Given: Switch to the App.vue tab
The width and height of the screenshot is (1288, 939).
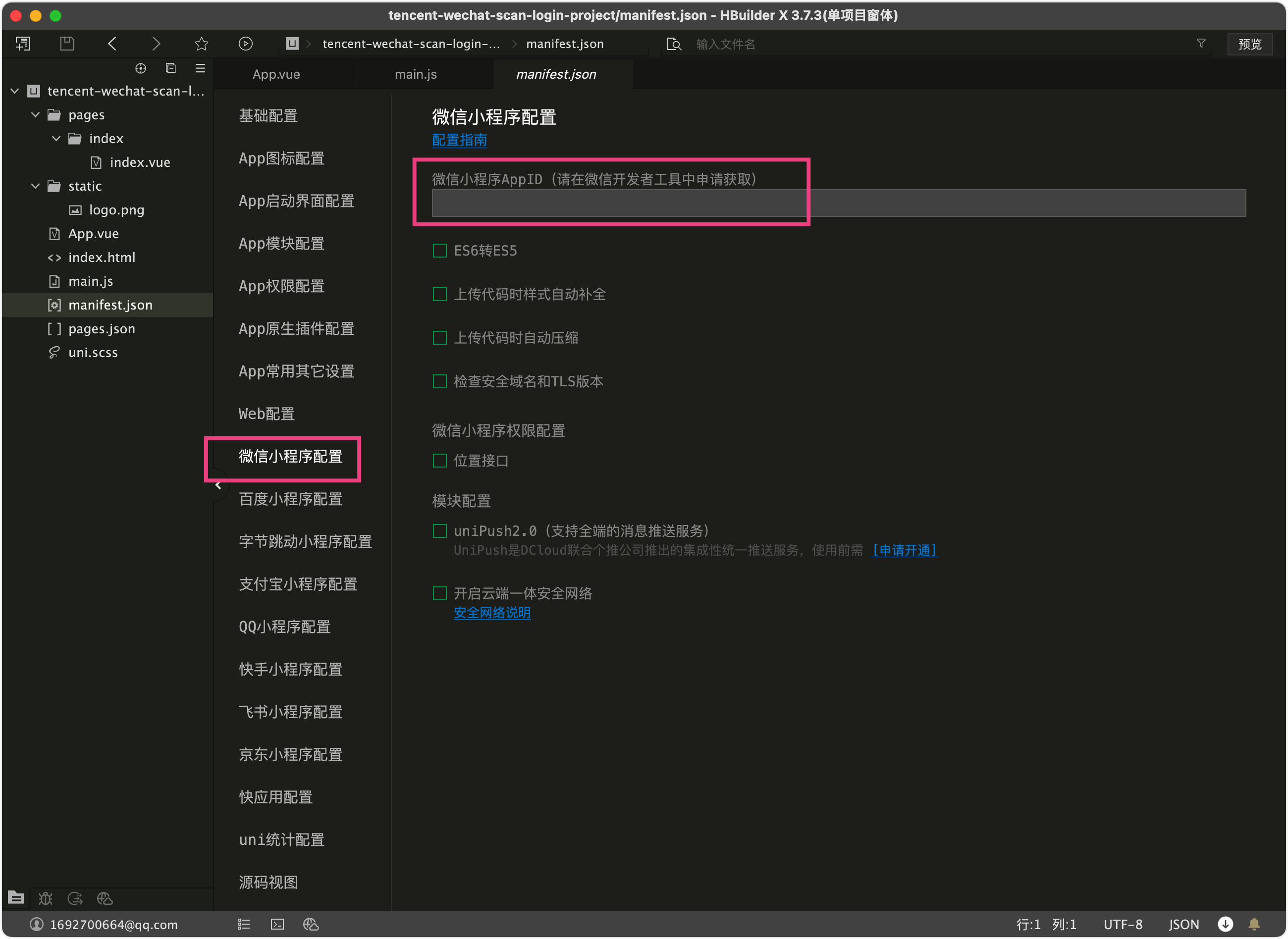Looking at the screenshot, I should [x=276, y=74].
